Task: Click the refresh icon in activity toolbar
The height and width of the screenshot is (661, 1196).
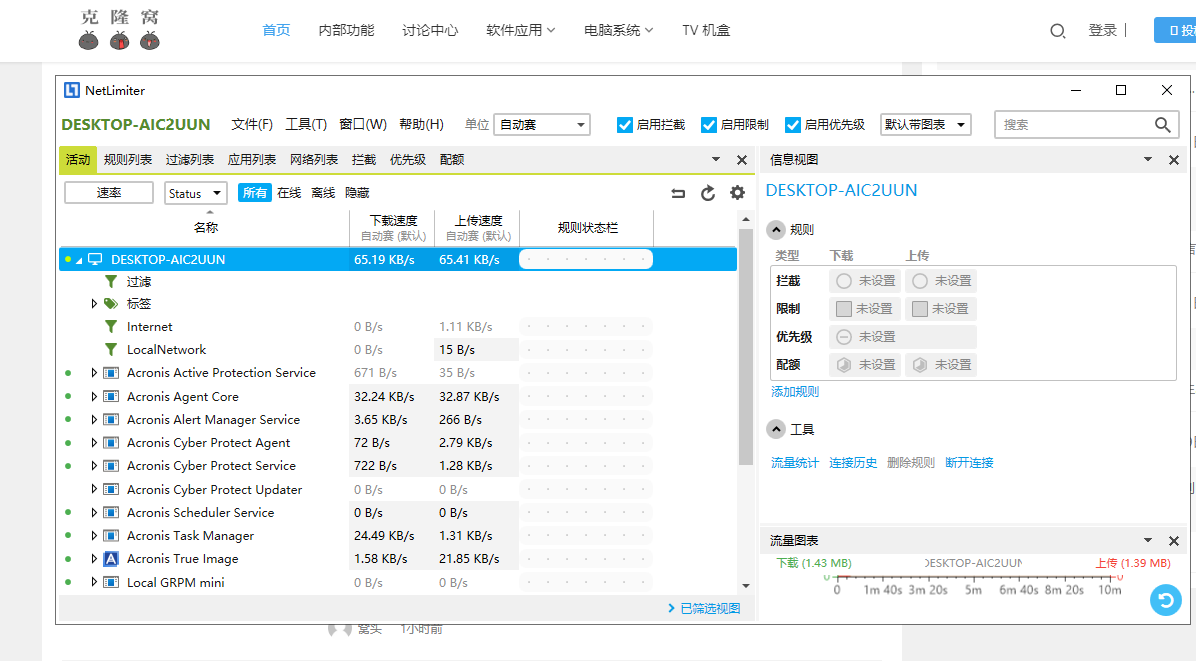Action: (x=708, y=193)
